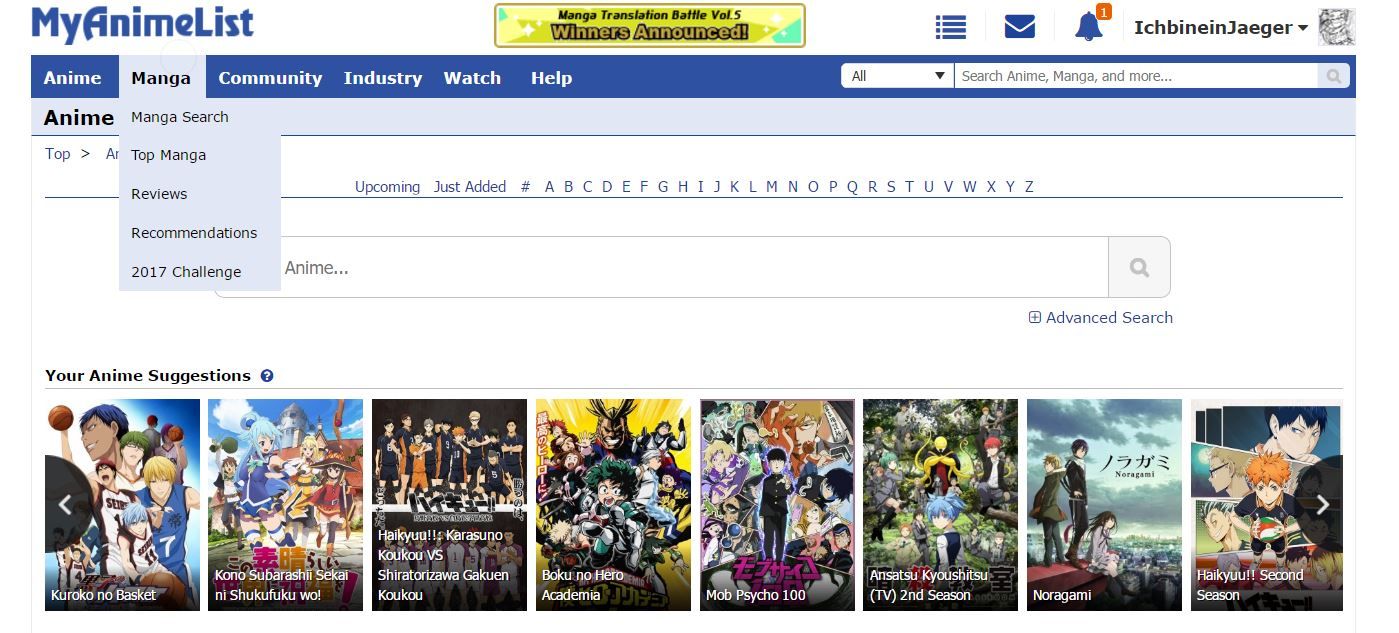The width and height of the screenshot is (1399, 633).
Task: Open the list icon in header
Action: pyautogui.click(x=950, y=27)
